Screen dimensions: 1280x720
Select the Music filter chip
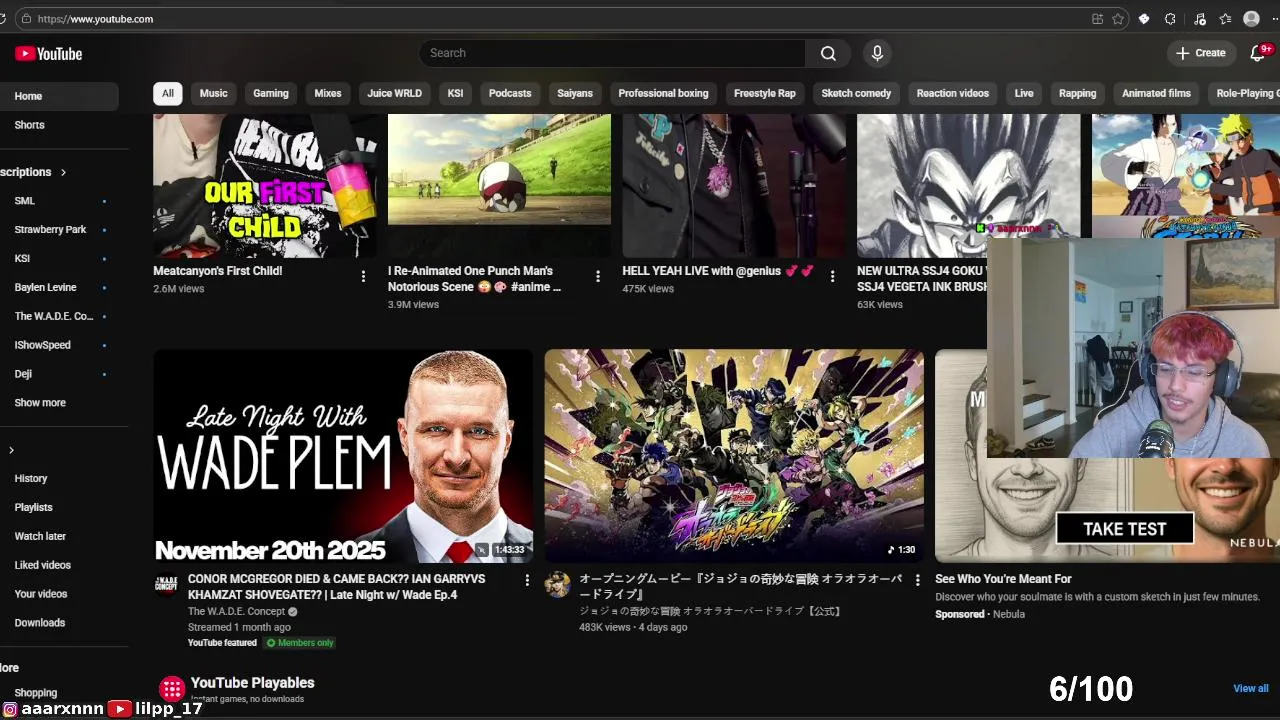pos(213,93)
